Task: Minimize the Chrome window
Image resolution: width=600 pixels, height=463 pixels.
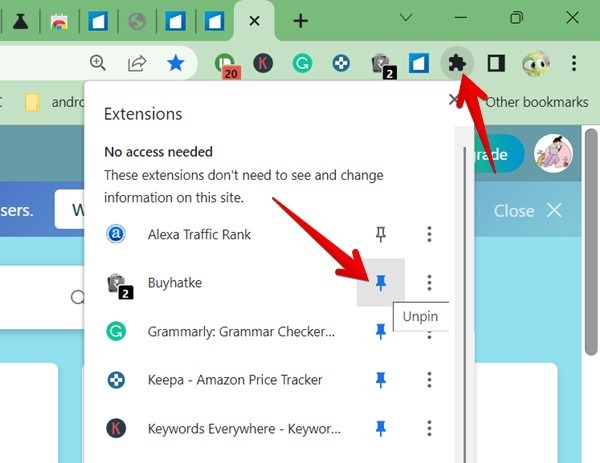Action: 461,18
